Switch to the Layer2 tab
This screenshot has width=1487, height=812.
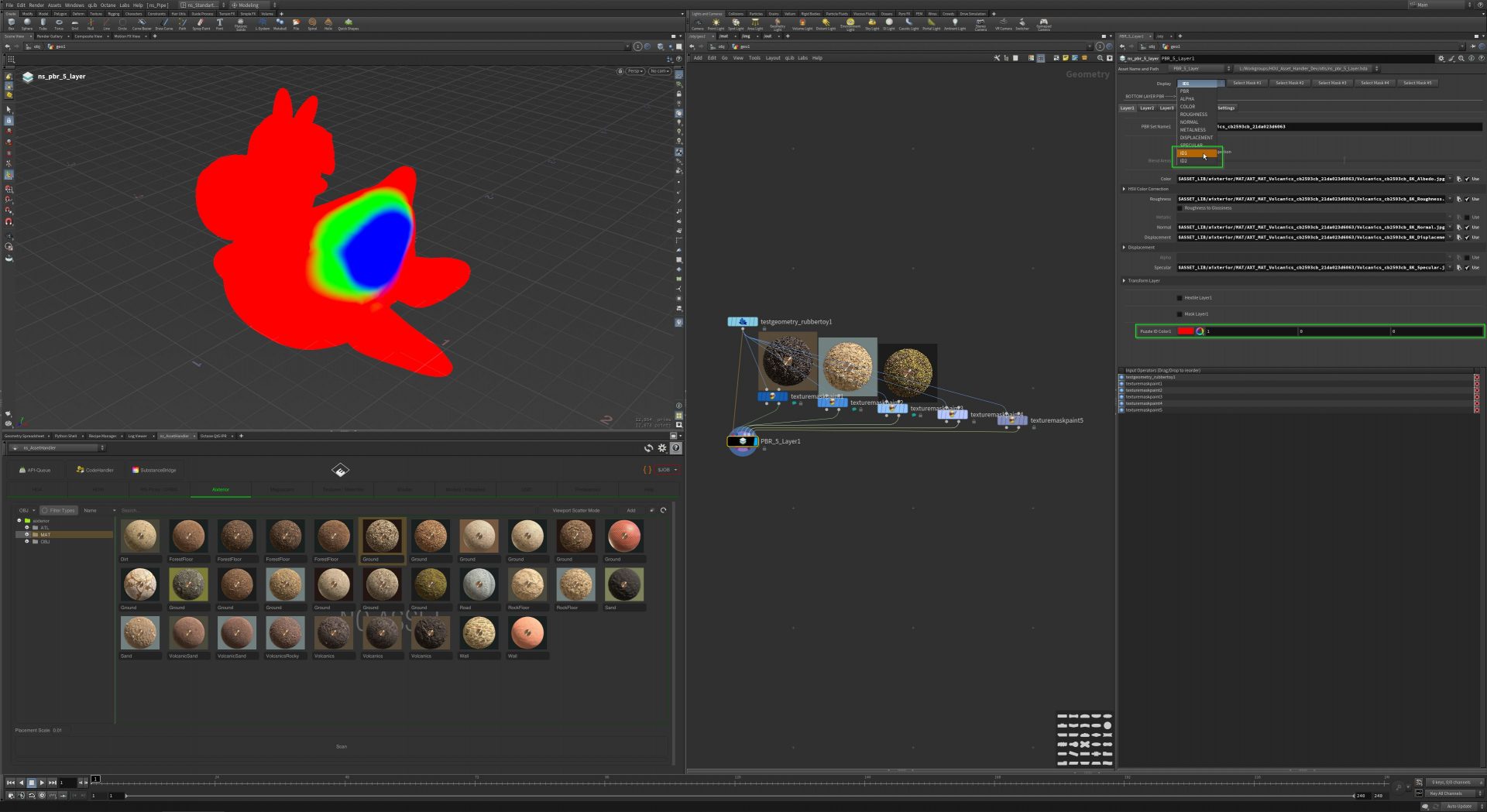tap(1146, 108)
